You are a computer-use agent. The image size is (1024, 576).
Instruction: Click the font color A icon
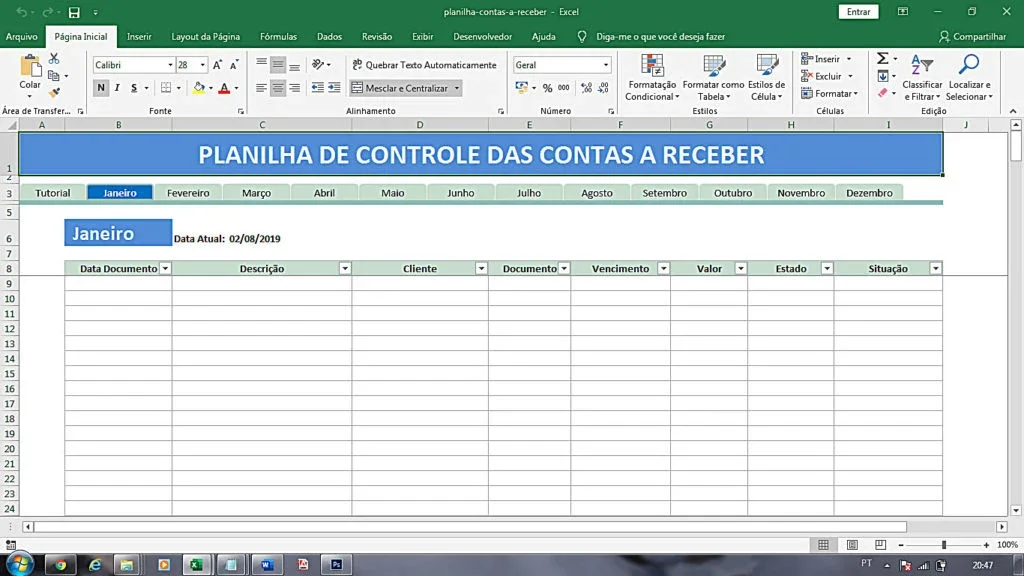[x=224, y=88]
